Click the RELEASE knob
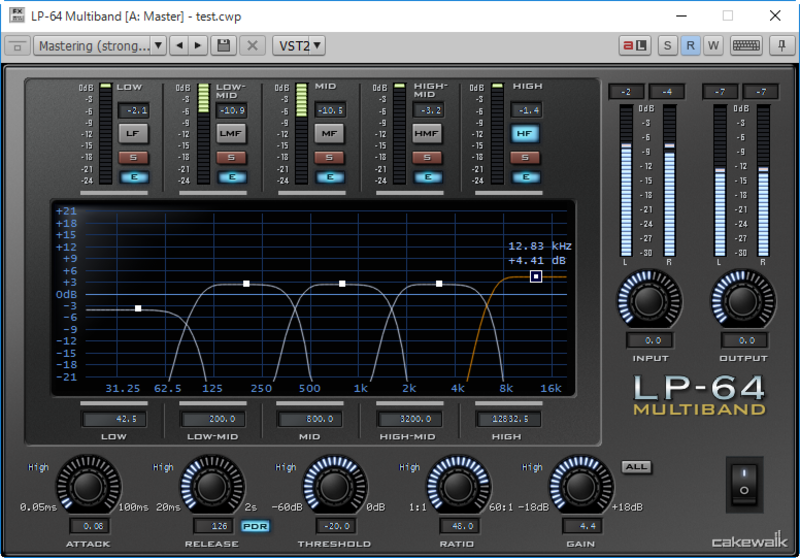 click(212, 487)
